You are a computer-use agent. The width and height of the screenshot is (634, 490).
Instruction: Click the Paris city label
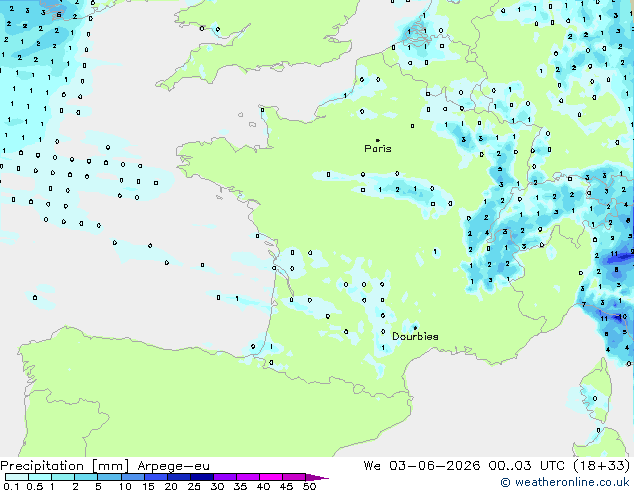pos(378,149)
